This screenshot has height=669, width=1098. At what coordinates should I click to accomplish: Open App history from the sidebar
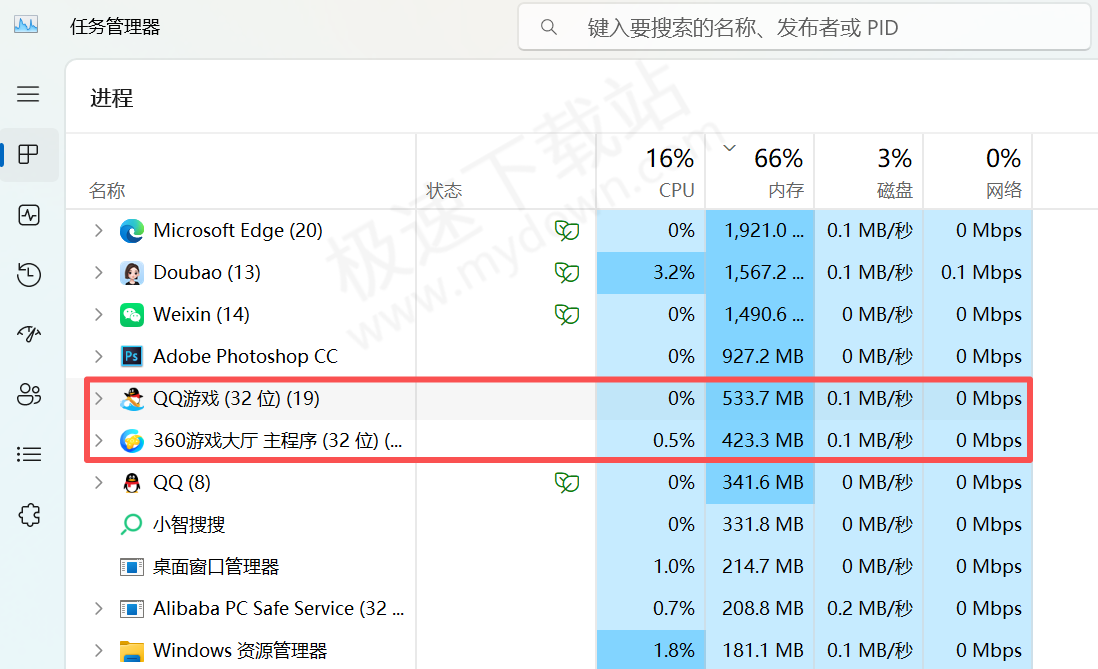(x=28, y=275)
